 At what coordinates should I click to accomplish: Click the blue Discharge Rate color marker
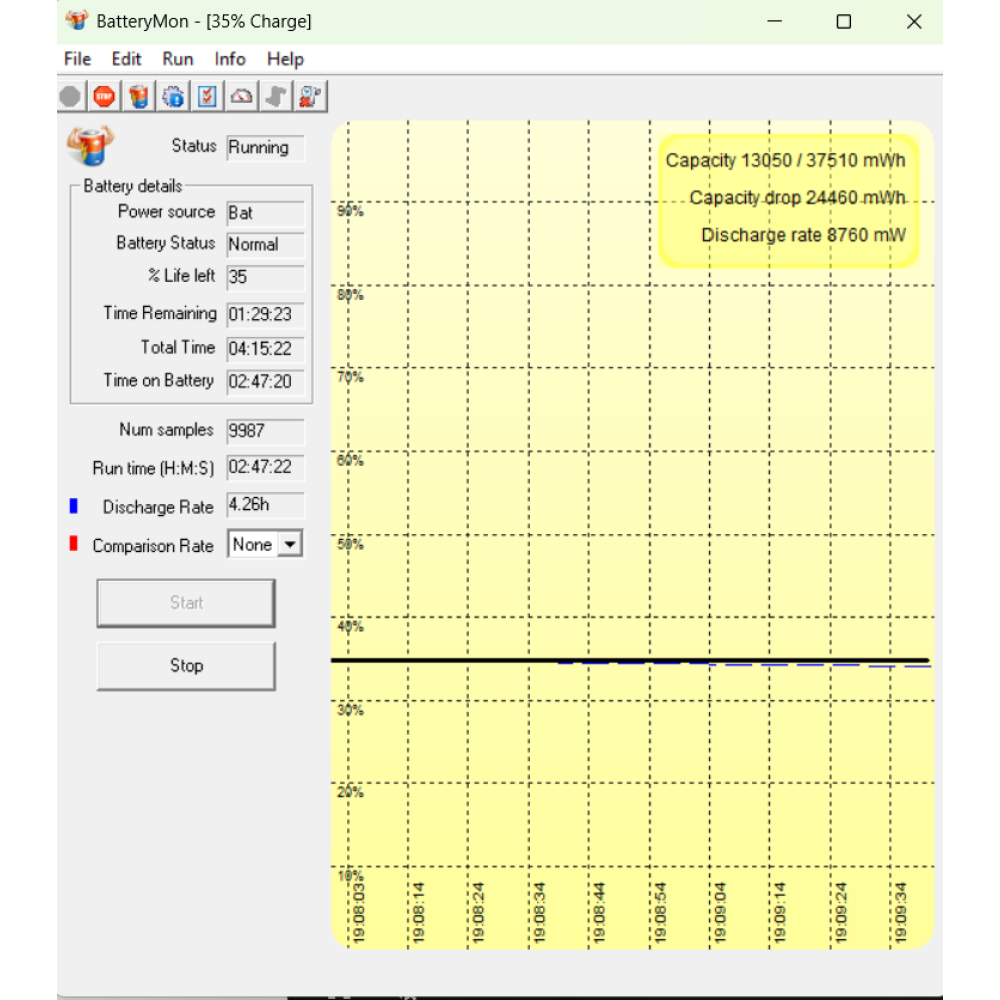point(74,507)
